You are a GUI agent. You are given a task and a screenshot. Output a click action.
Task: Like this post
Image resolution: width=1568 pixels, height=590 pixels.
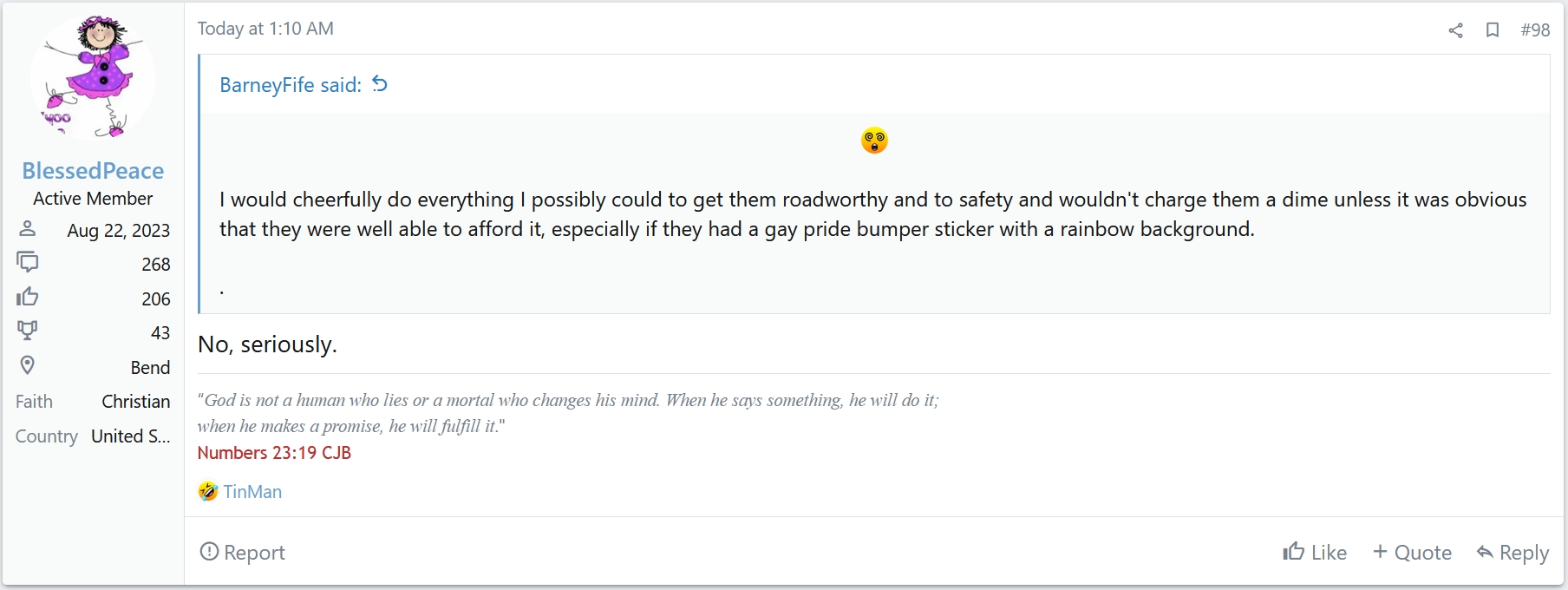tap(1315, 553)
